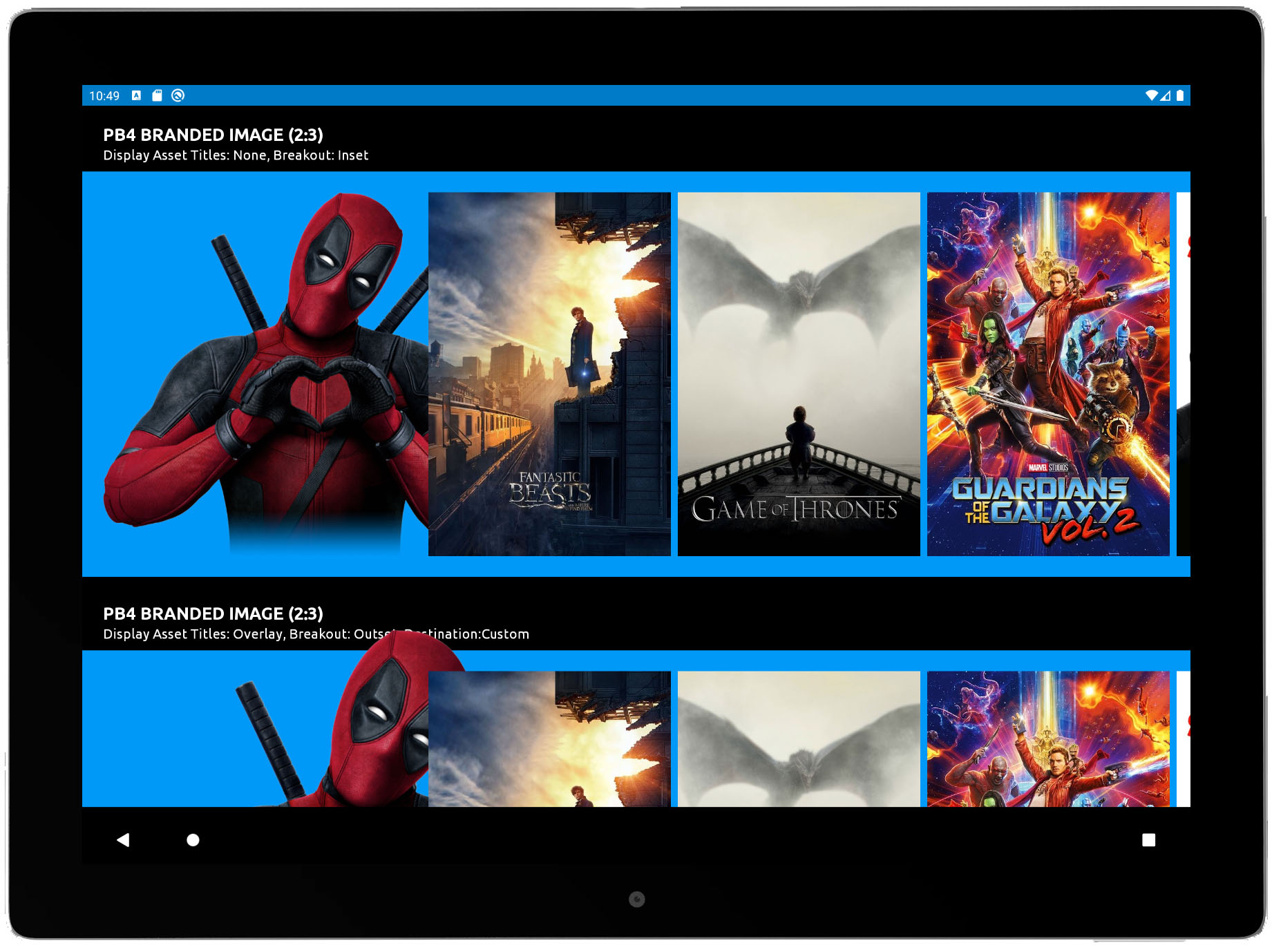
Task: Tap 'Display Asset Titles: None, Breakout: Inset' subtitle
Action: [x=236, y=155]
